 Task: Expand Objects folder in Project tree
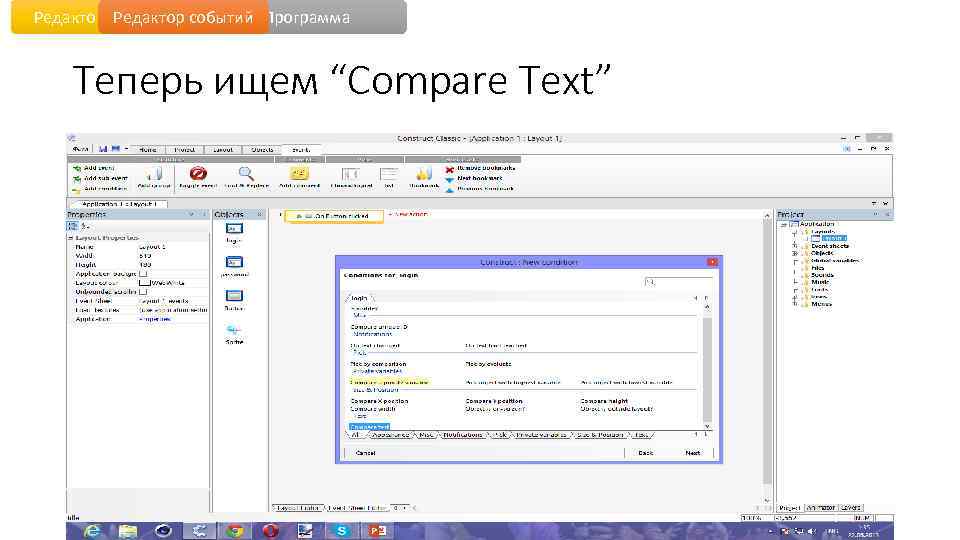(x=795, y=253)
